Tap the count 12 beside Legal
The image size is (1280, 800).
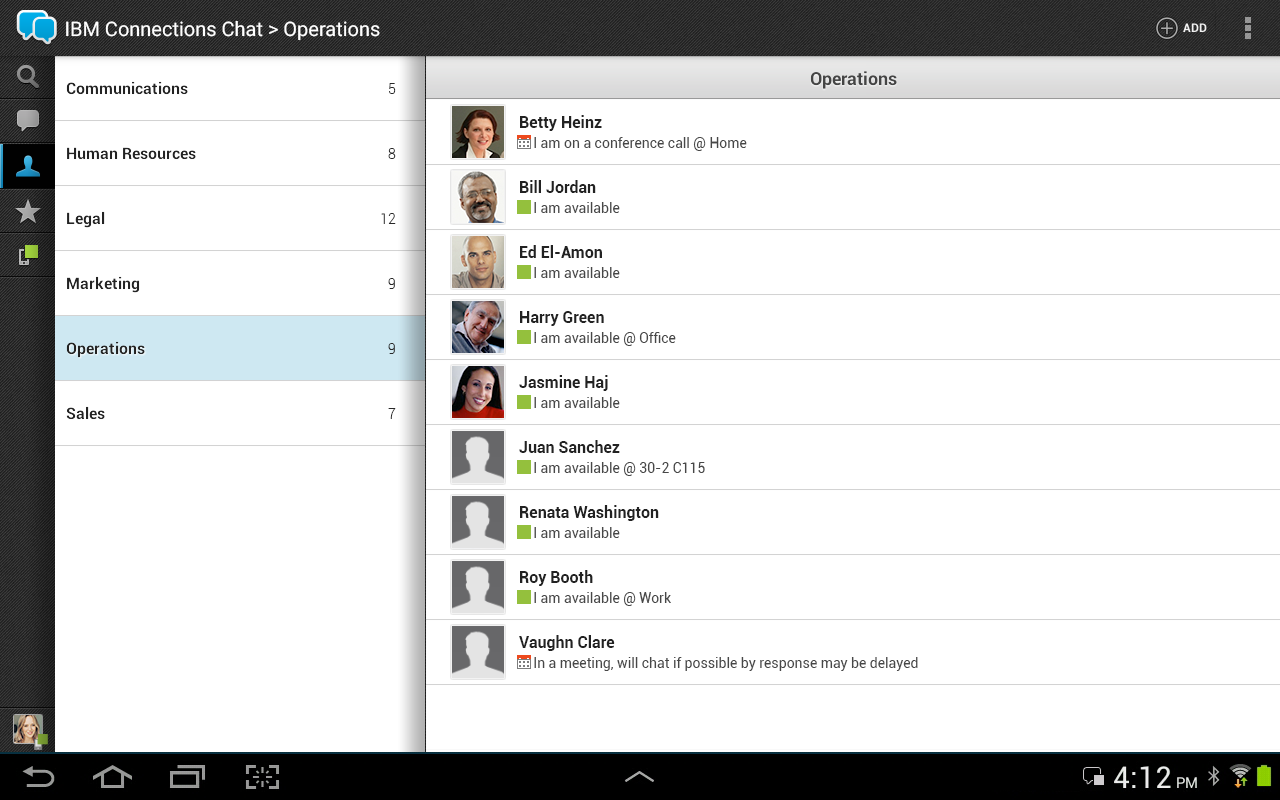(x=388, y=219)
